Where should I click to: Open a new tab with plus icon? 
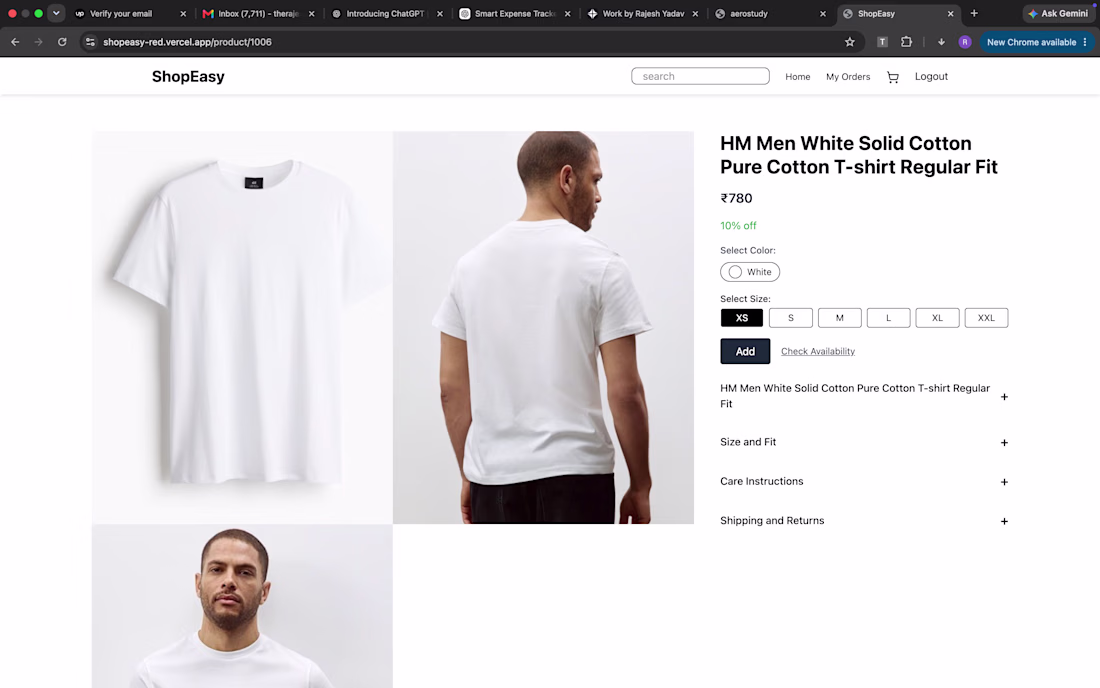974,13
